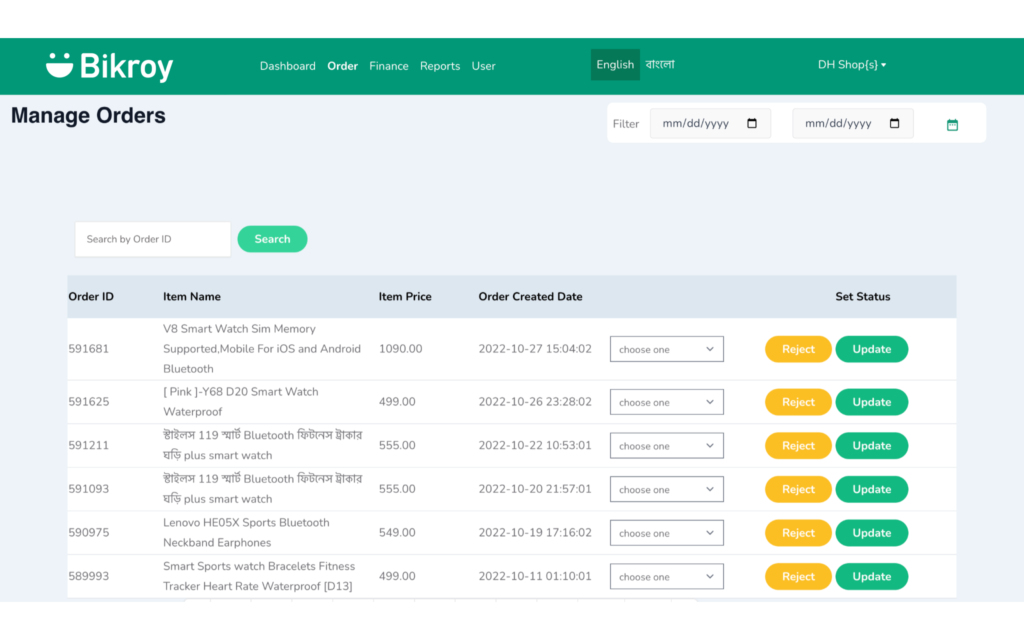This screenshot has height=640, width=1024.
Task: Open the Finance menu
Action: (x=389, y=66)
